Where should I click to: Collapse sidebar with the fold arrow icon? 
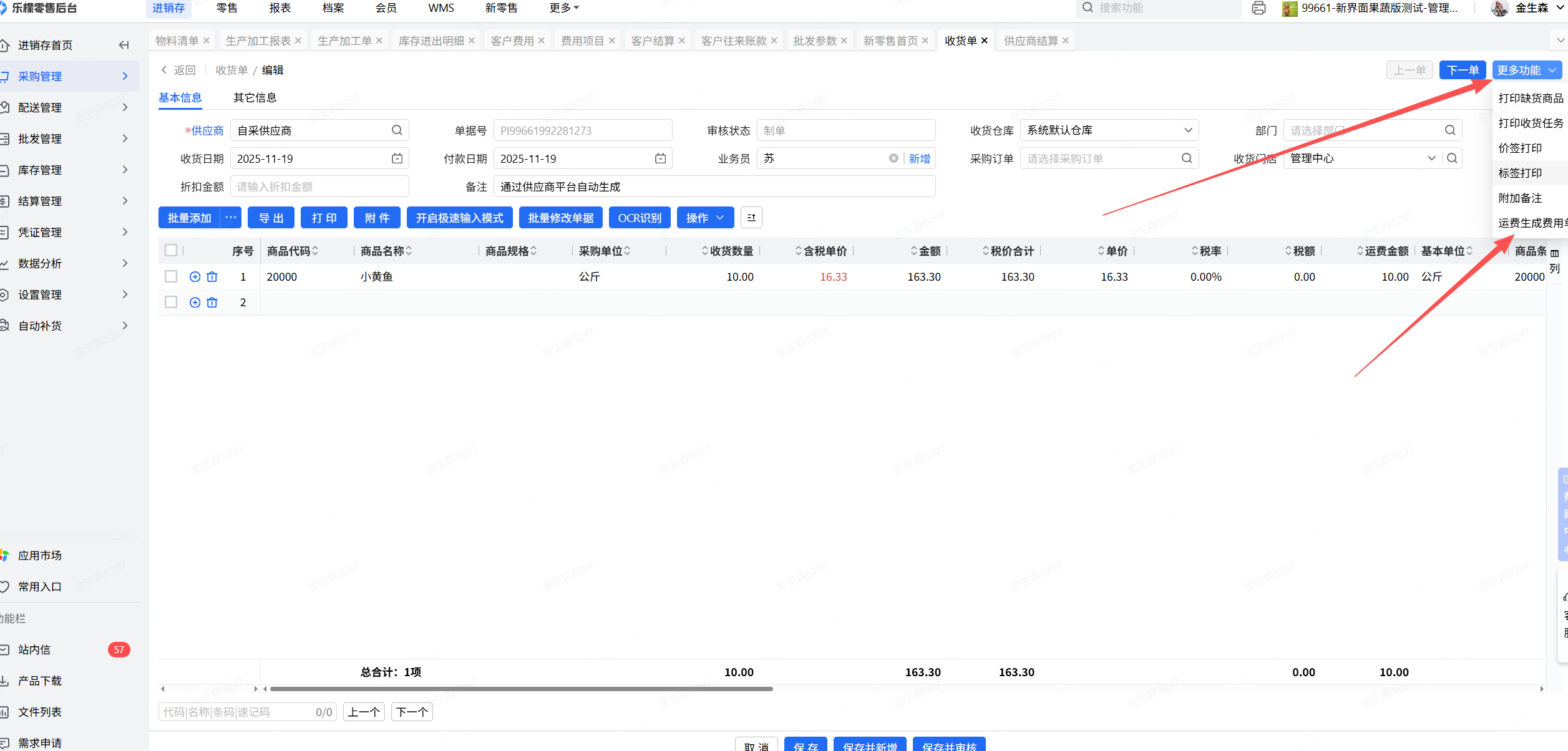pyautogui.click(x=124, y=45)
